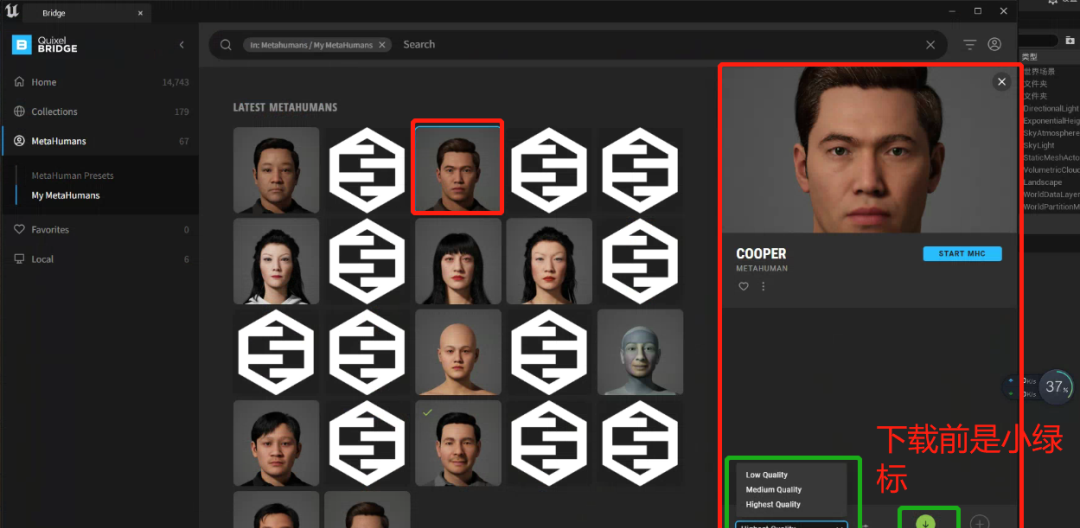Viewport: 1080px width, 528px height.
Task: Click the network speed 37% widget
Action: coord(1055,387)
